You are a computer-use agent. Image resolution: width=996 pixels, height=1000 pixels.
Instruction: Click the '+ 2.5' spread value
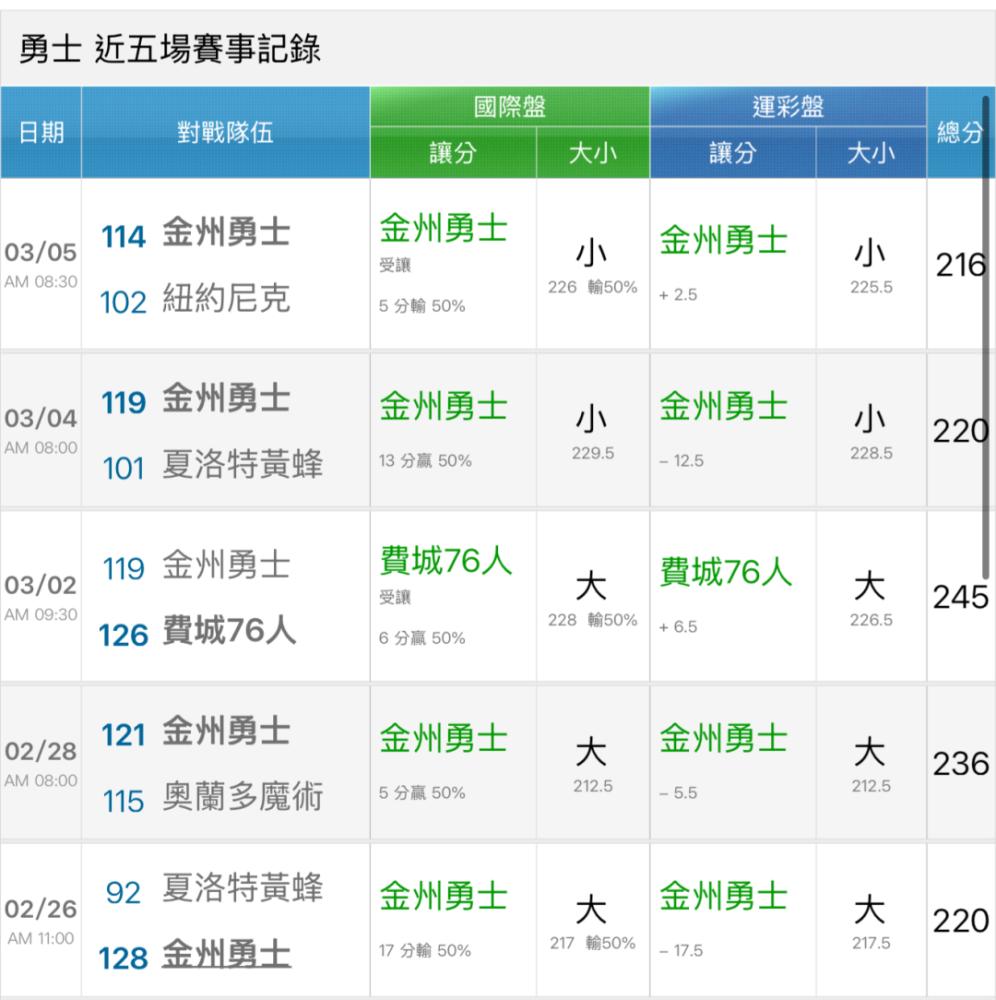click(x=678, y=295)
